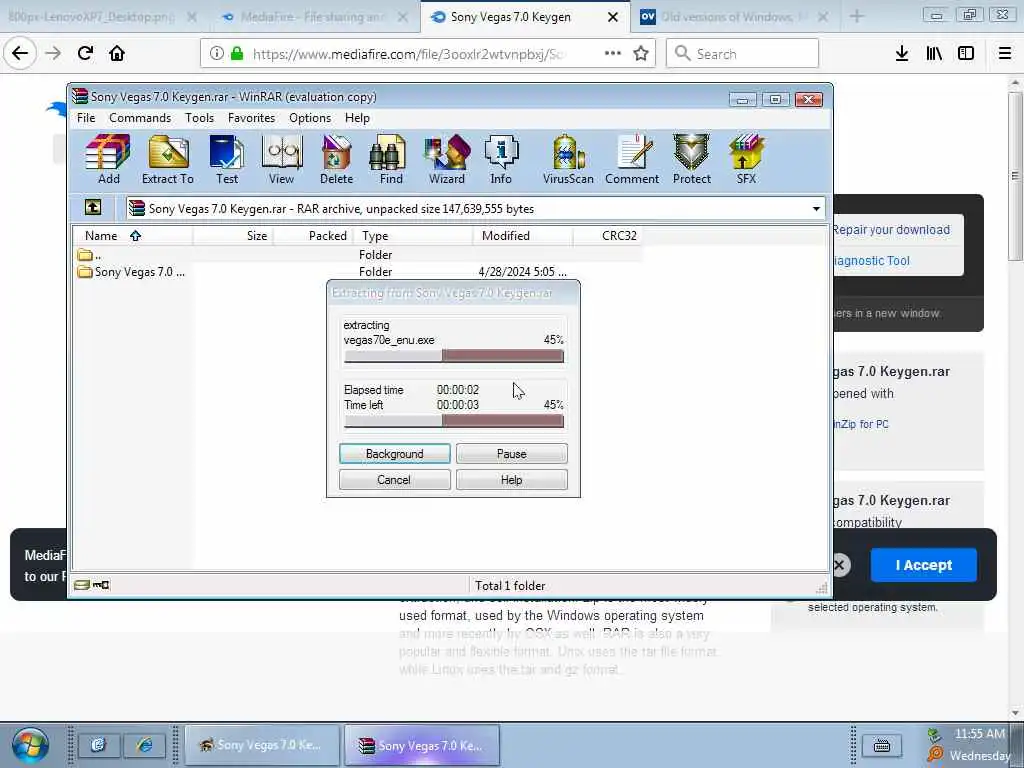The image size is (1024, 768).
Task: Launch the Wizard tool
Action: (x=447, y=159)
